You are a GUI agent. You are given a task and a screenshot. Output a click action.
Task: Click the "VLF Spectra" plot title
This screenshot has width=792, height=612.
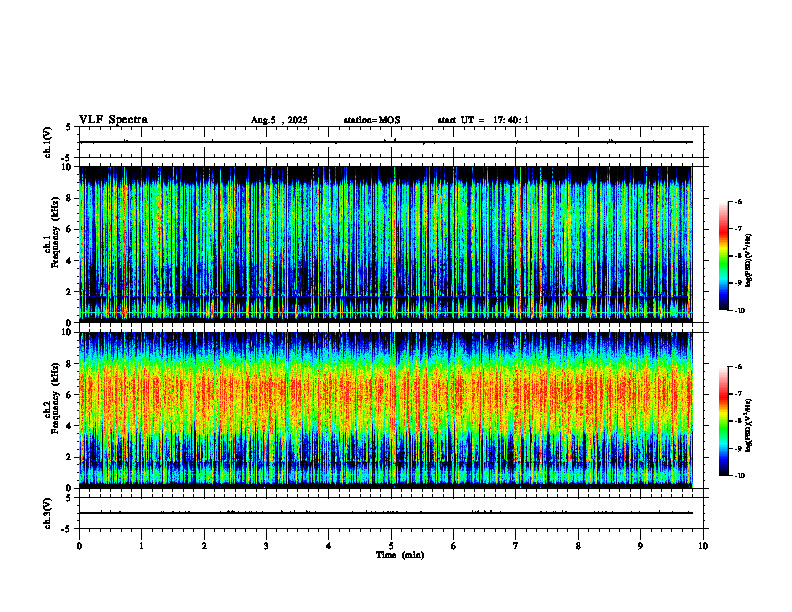click(x=113, y=120)
